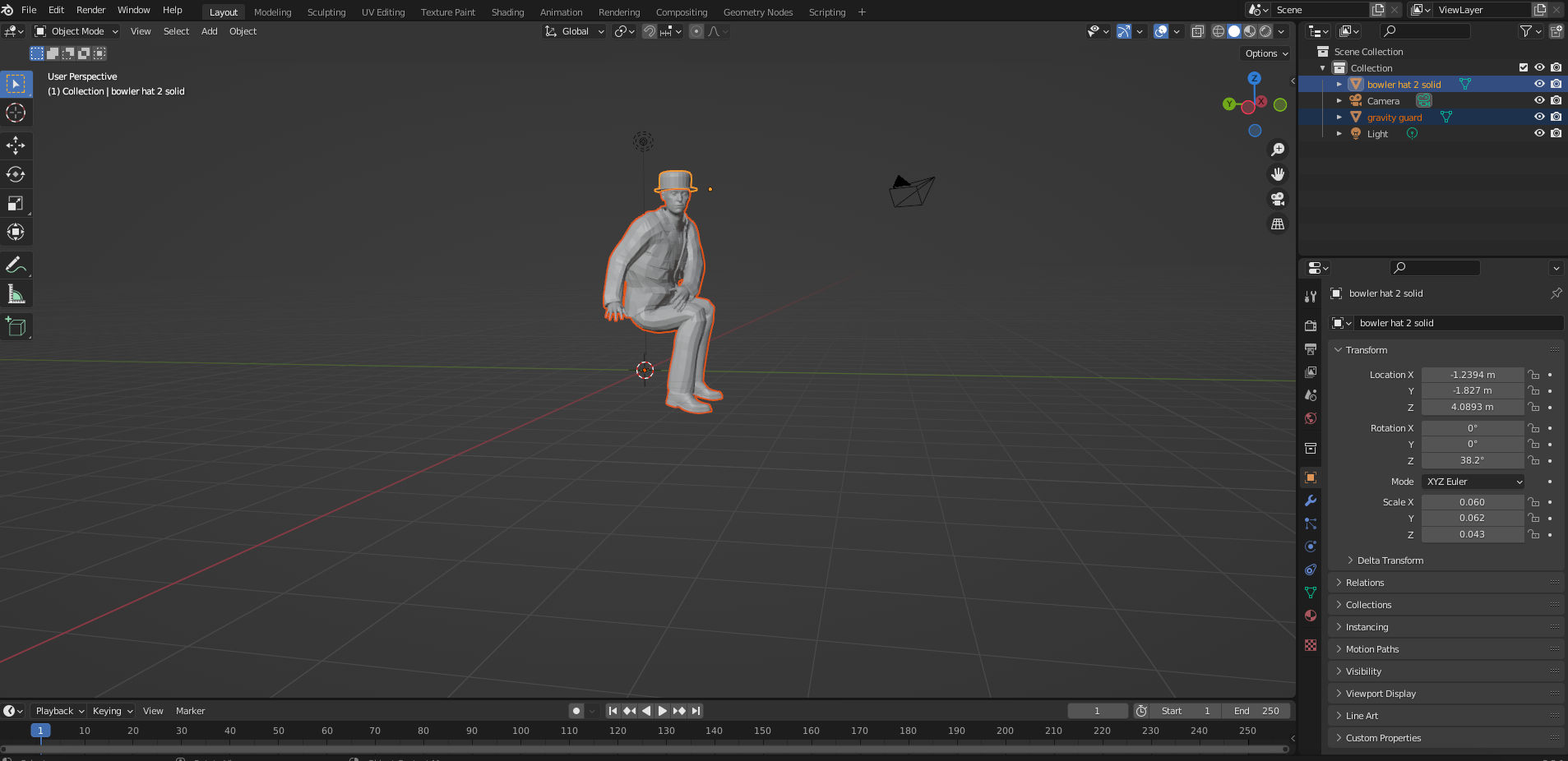Select the Rotate tool

(16, 174)
